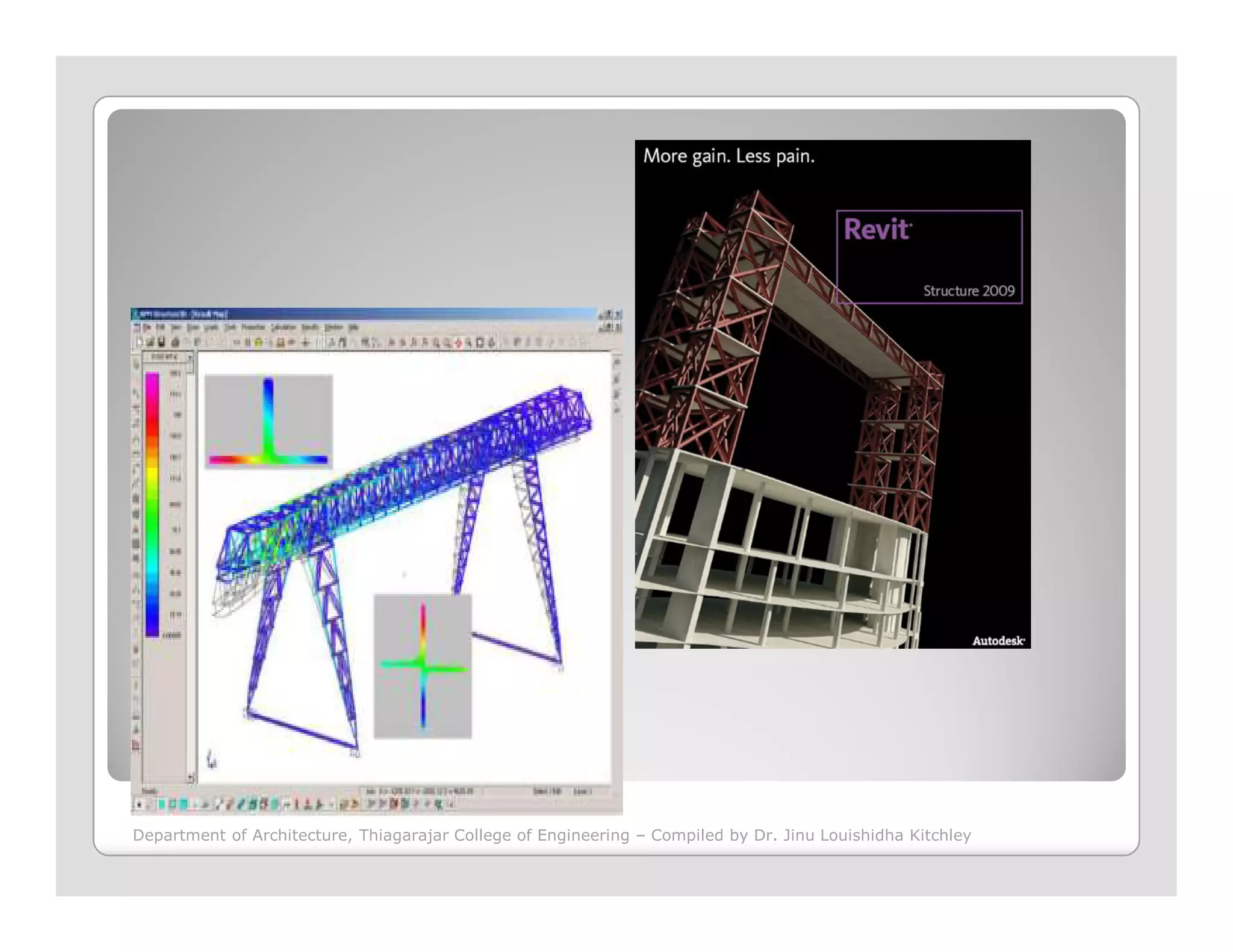Click the red star icon in the toolbar
Image resolution: width=1233 pixels, height=952 pixels.
[x=458, y=342]
